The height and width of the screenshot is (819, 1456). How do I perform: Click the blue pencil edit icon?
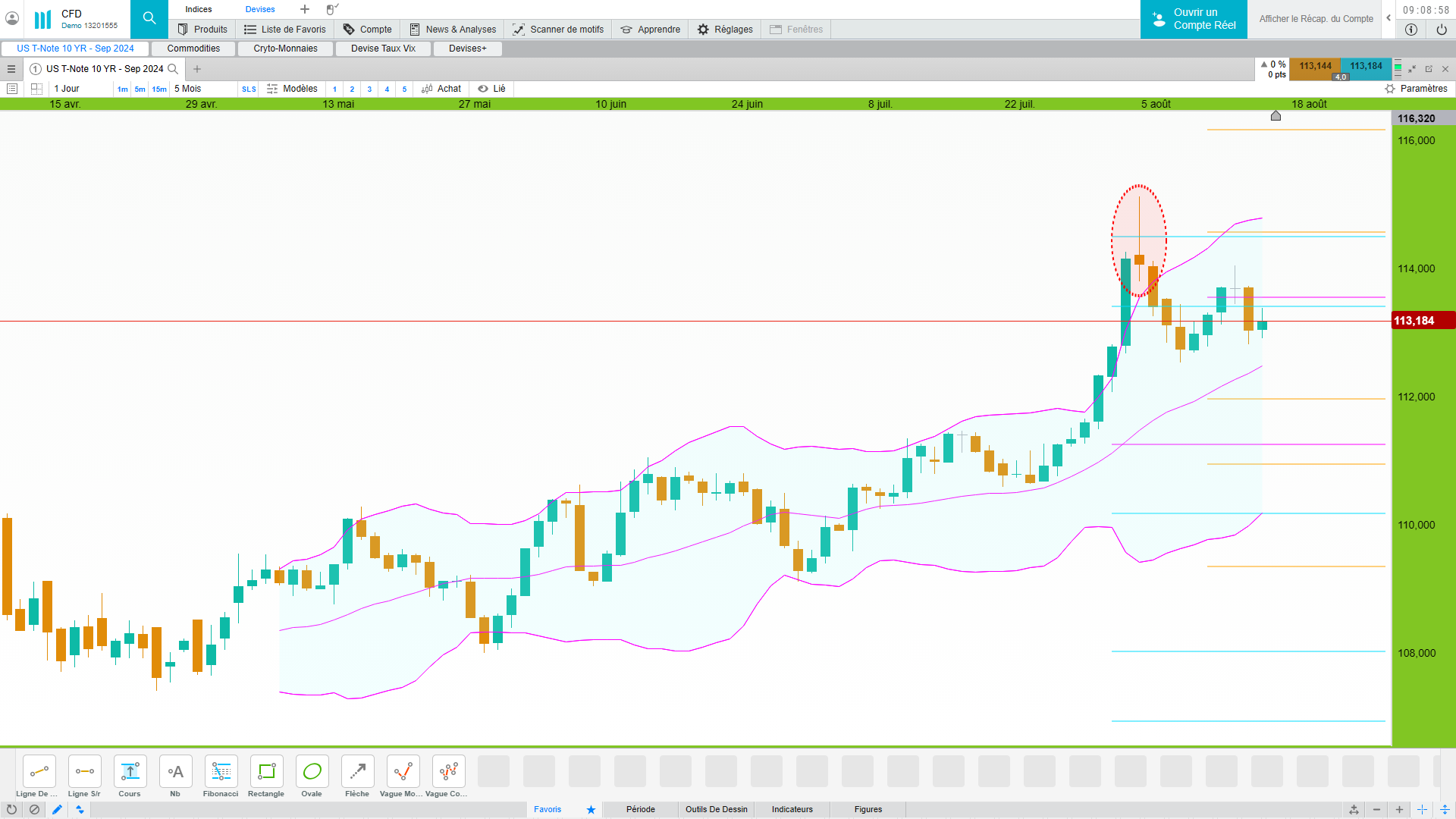57,810
